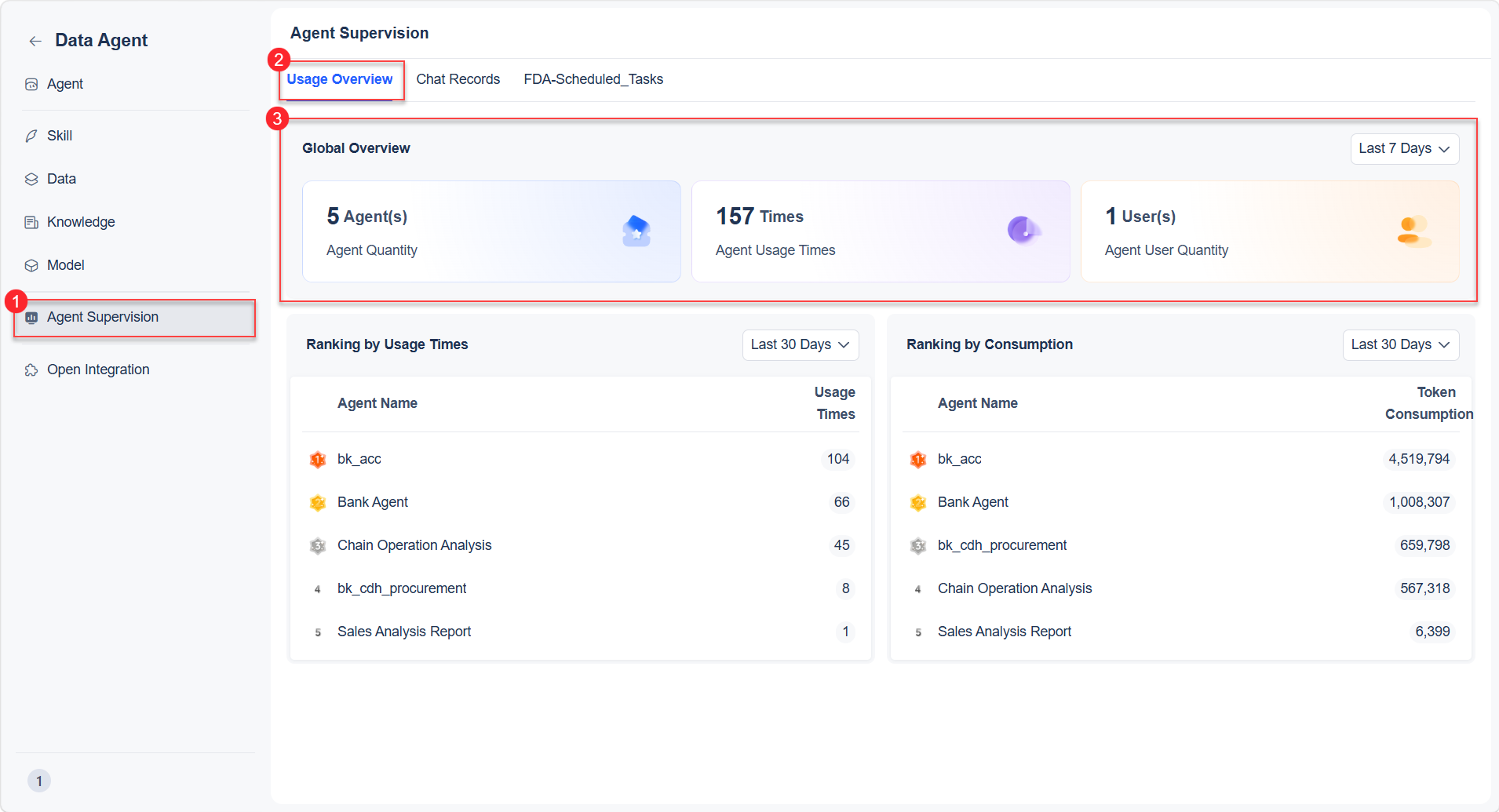Click the round 1 badge at sidebar bottom

click(x=39, y=781)
